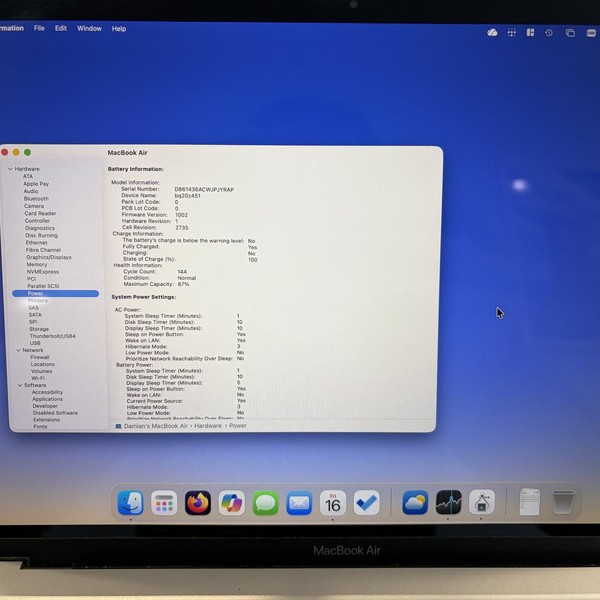
Task: Select Apple Pay in the sidebar
Action: tap(36, 184)
